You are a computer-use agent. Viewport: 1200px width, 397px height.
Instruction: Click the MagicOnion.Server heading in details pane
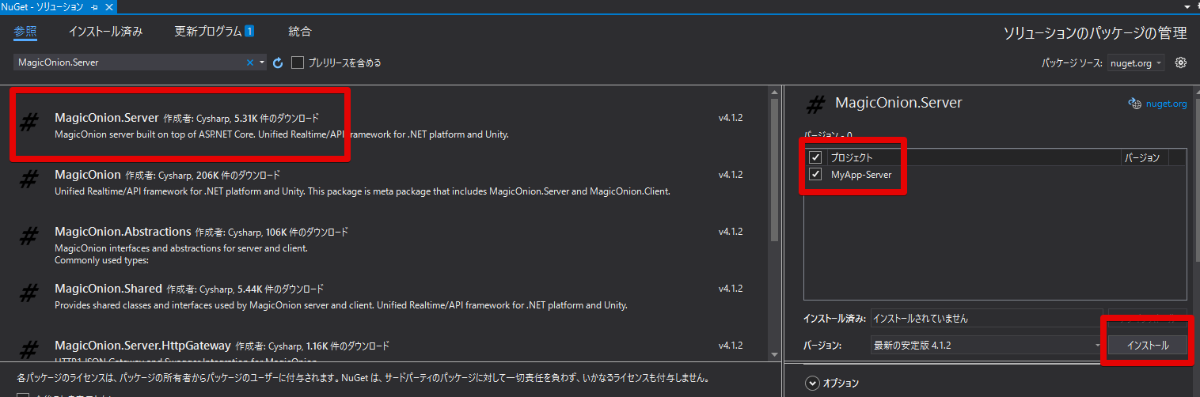pyautogui.click(x=898, y=102)
